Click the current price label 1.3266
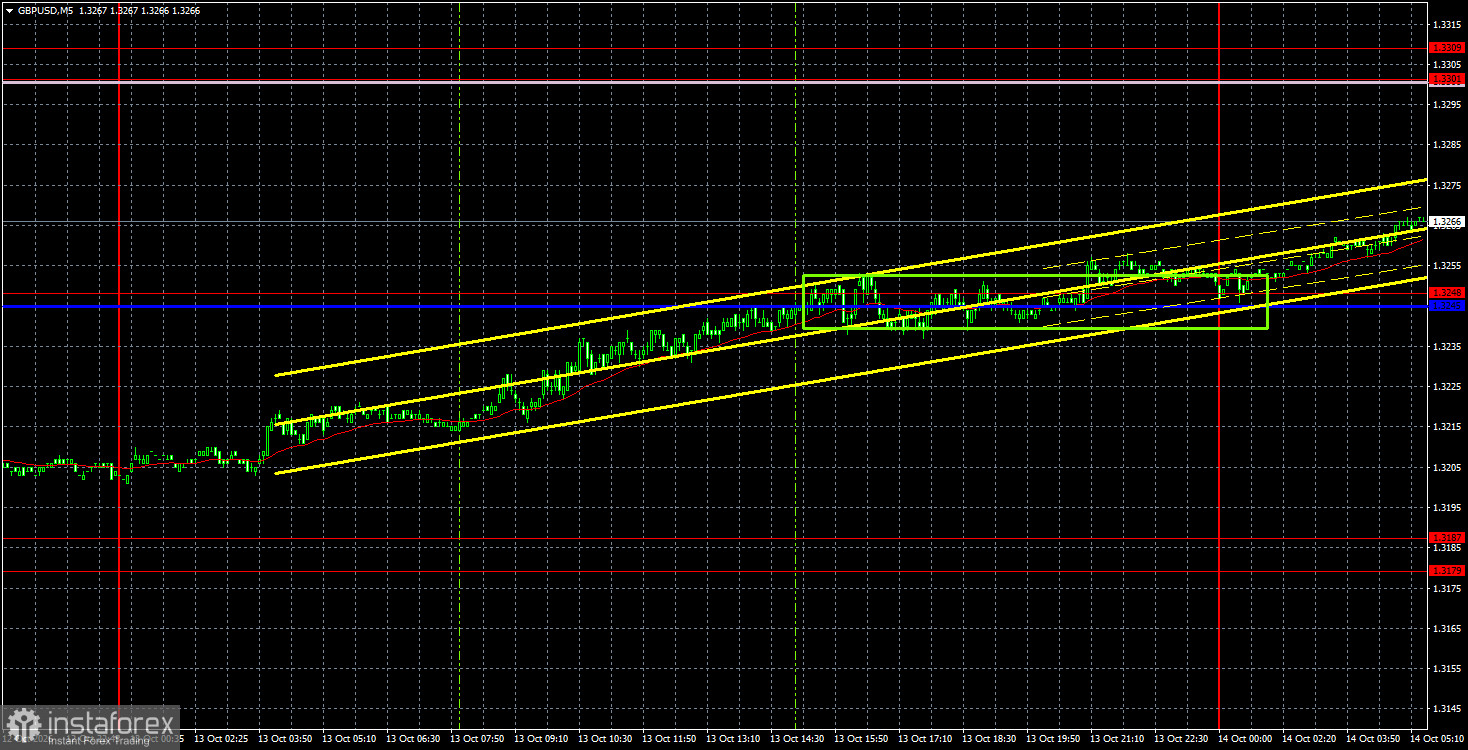The height and width of the screenshot is (750, 1468). 1447,221
